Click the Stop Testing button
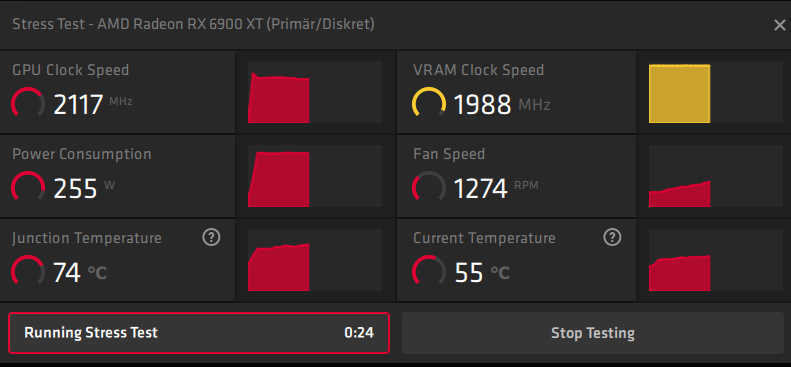This screenshot has height=367, width=791. pyautogui.click(x=593, y=333)
